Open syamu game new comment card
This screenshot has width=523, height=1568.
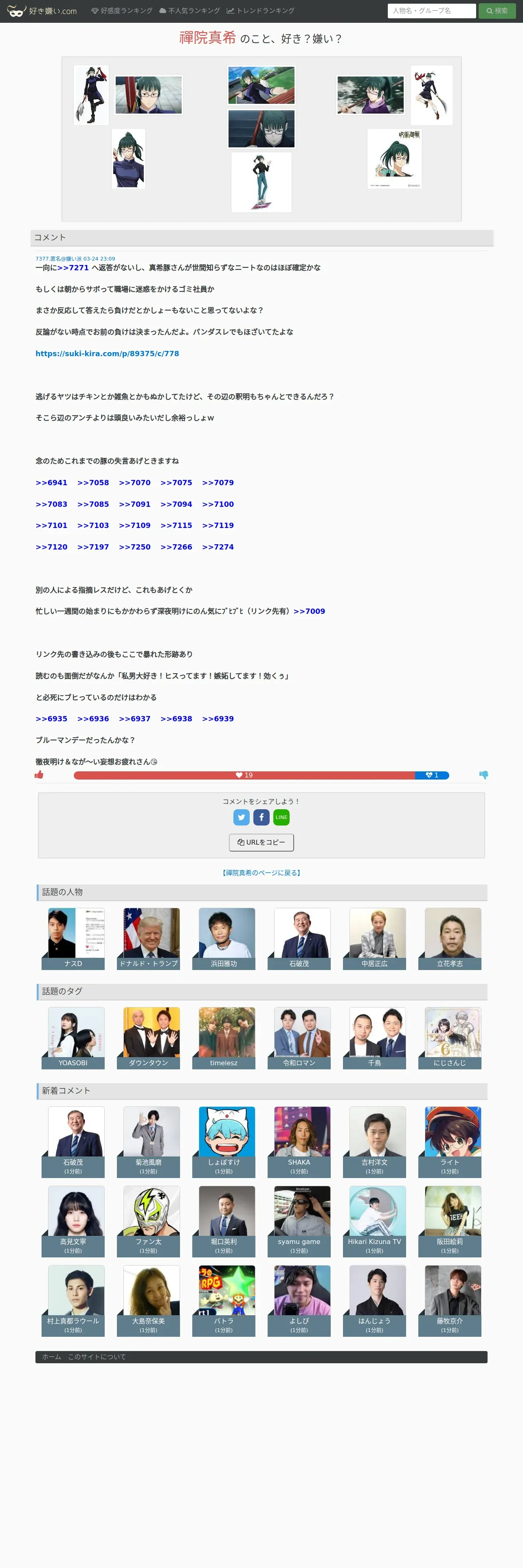tap(299, 1221)
